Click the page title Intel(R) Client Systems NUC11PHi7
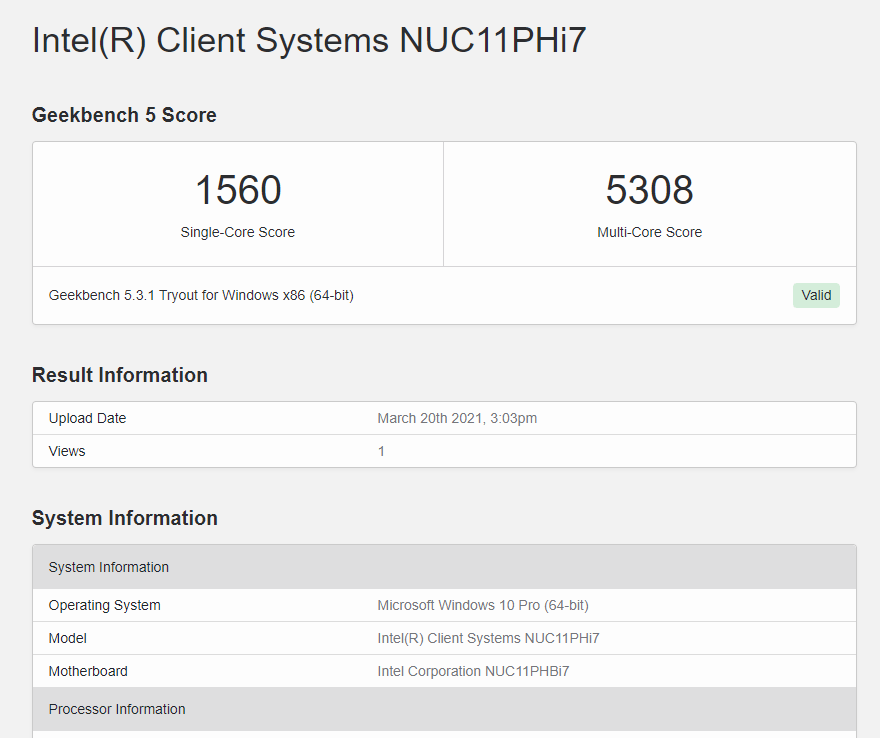This screenshot has width=880, height=738. tap(309, 40)
